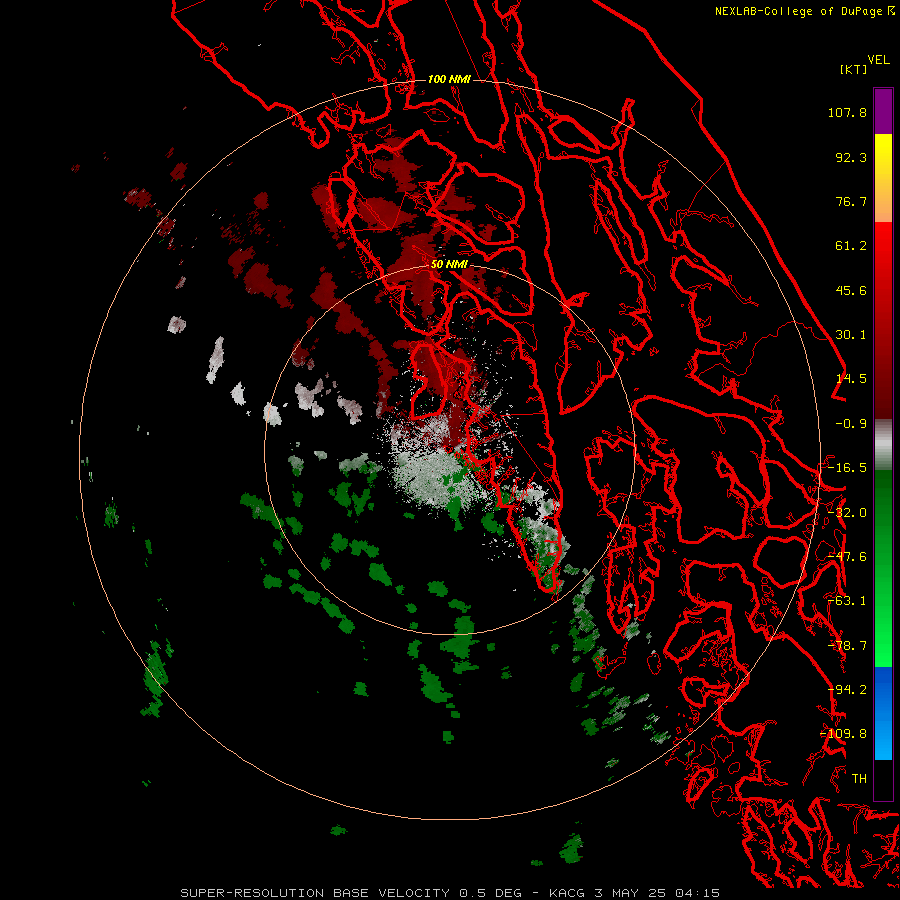
Task: Click the -94.2 velocity scale value
Action: [x=847, y=690]
